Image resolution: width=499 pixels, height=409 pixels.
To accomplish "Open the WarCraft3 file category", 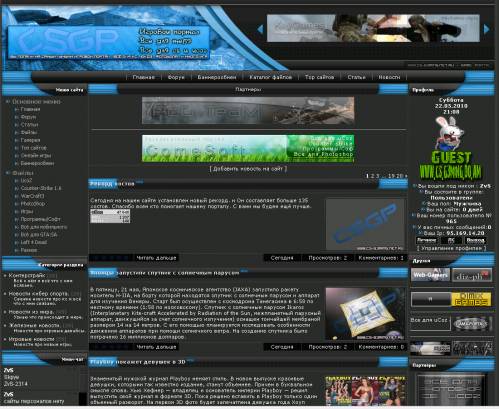I will [32, 196].
